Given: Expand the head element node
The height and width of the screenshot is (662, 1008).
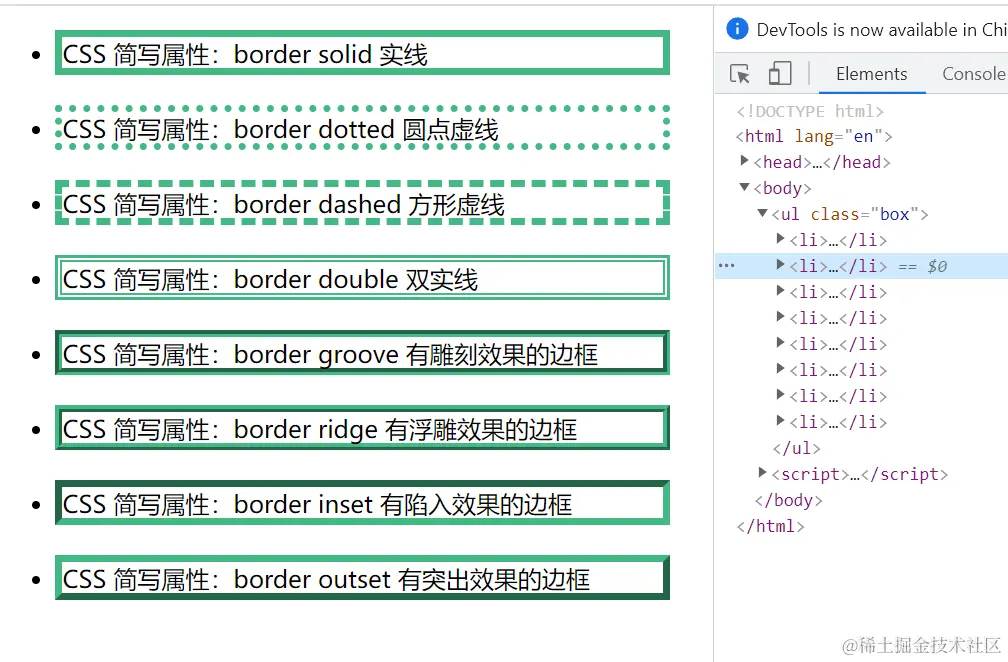Looking at the screenshot, I should (744, 161).
